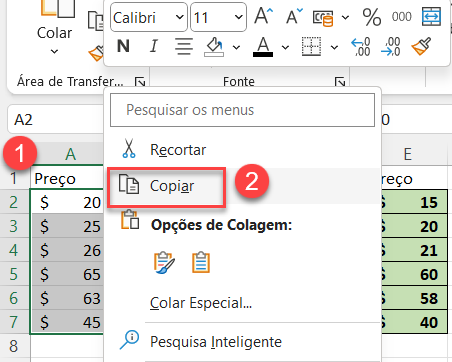Apply font color with underlined A icon
The width and height of the screenshot is (452, 362).
coord(263,47)
